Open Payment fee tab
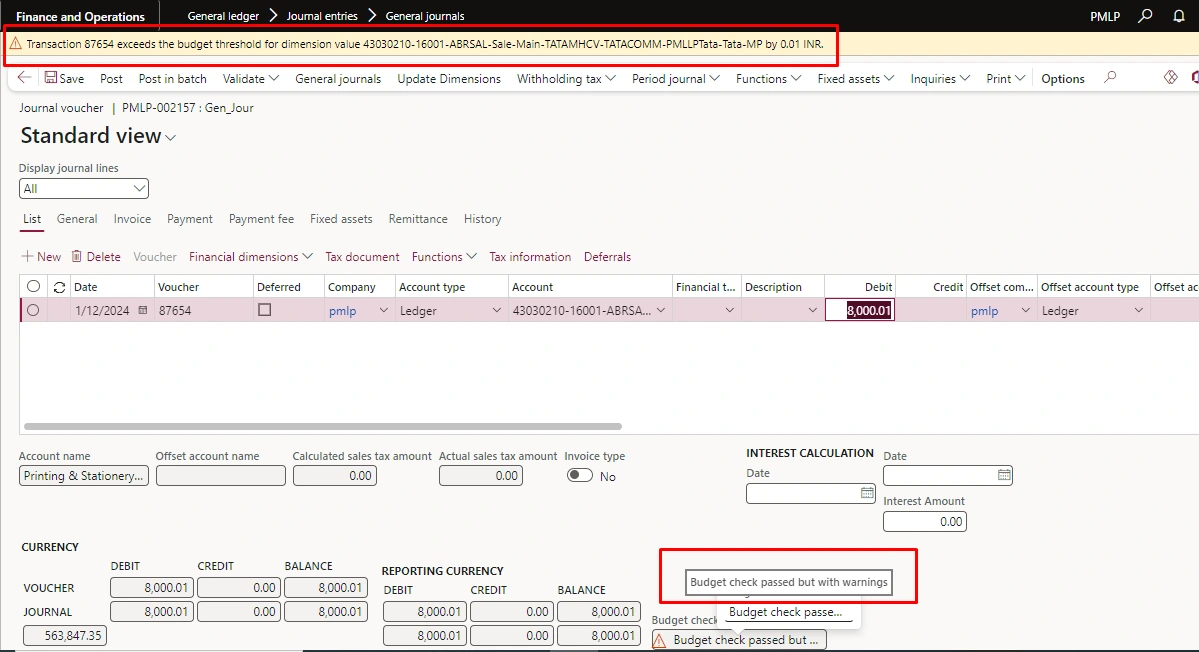The height and width of the screenshot is (652, 1199). [x=262, y=219]
